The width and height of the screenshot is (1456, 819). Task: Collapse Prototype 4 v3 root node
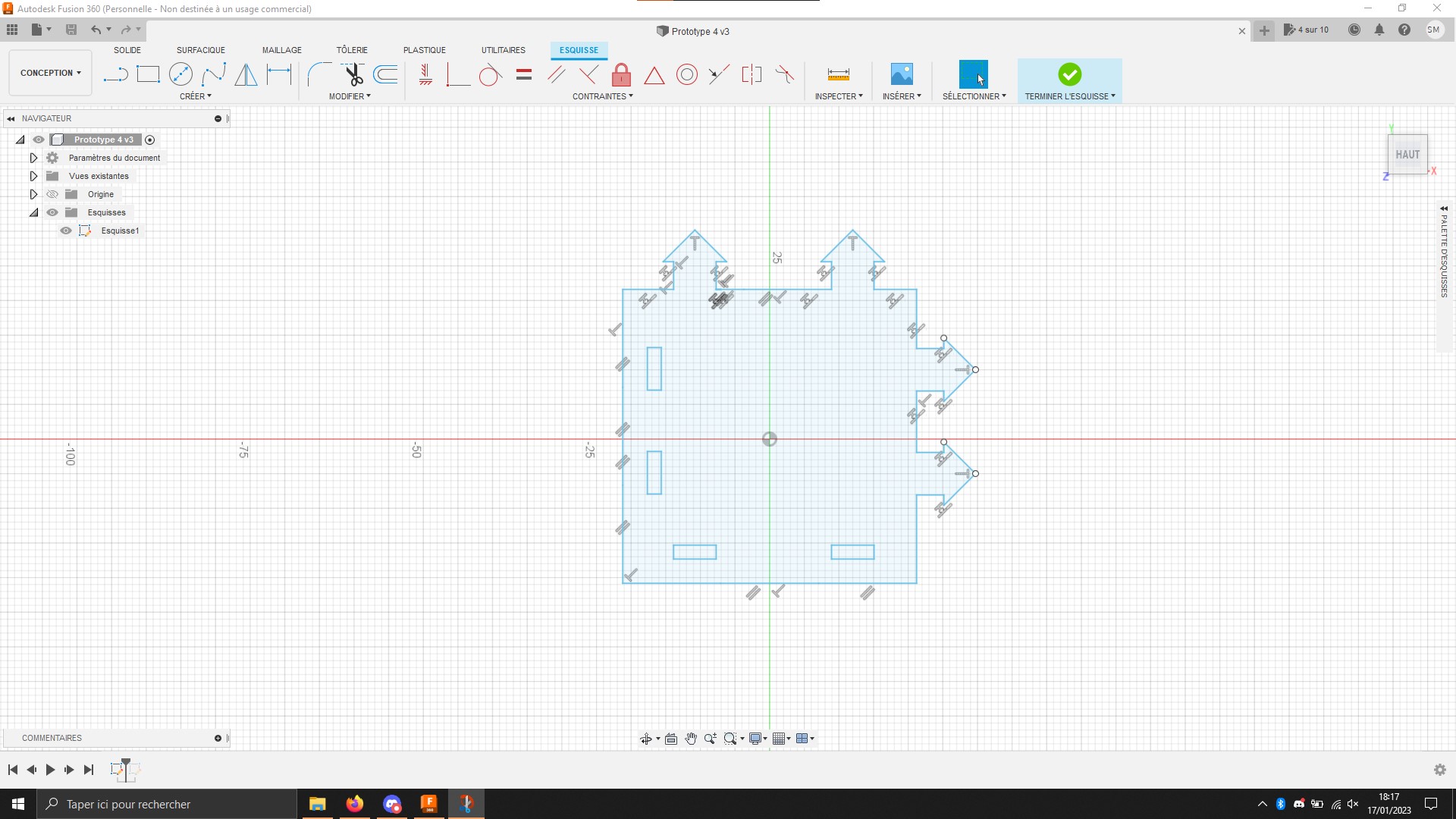(x=20, y=140)
